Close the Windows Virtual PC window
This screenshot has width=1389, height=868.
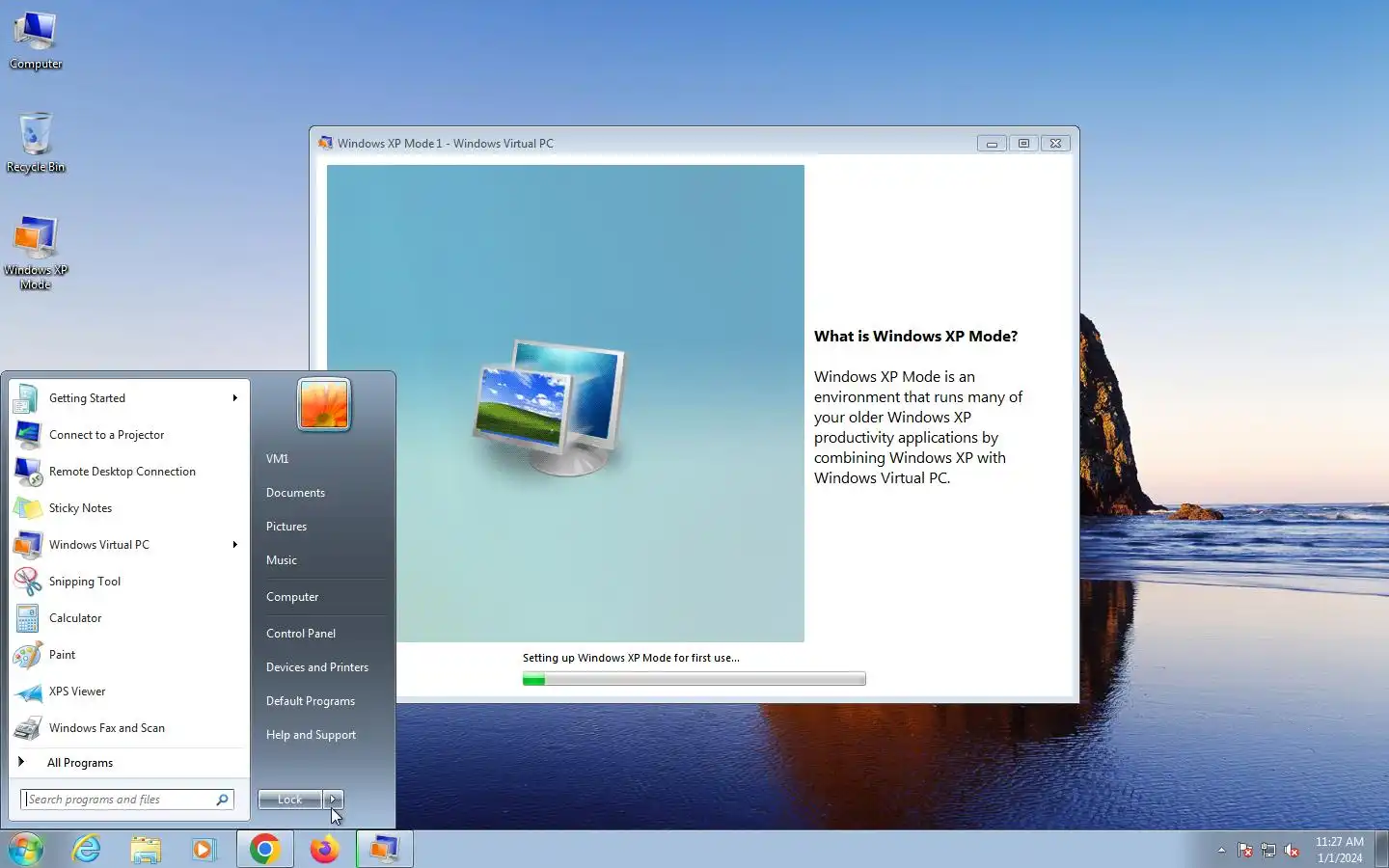(1056, 143)
